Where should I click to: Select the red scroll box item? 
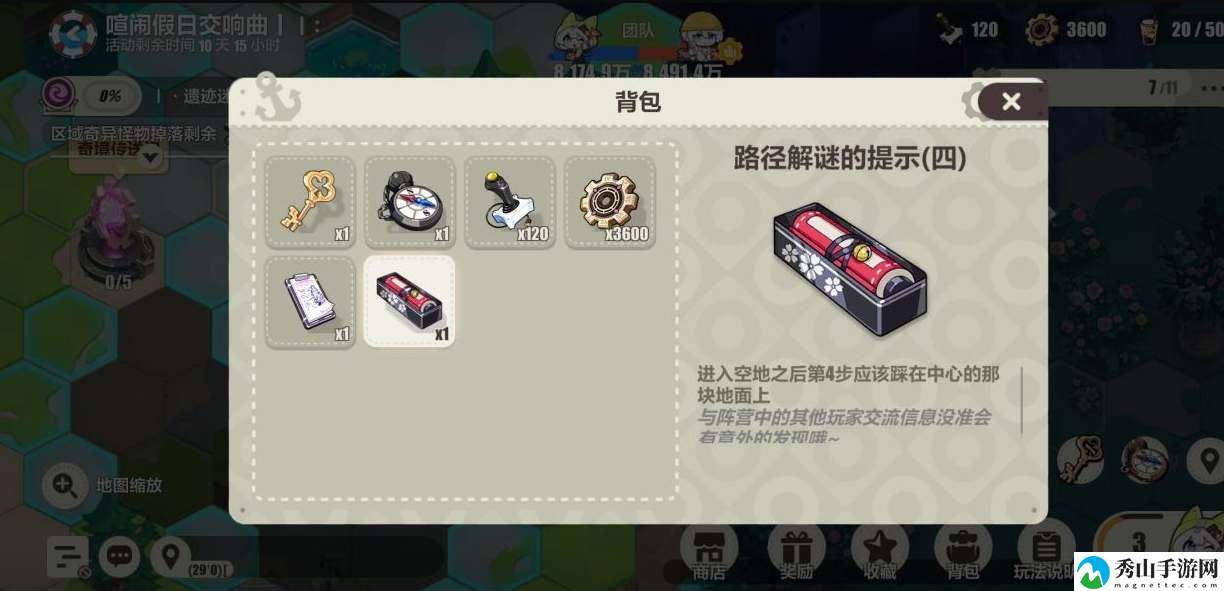[410, 302]
